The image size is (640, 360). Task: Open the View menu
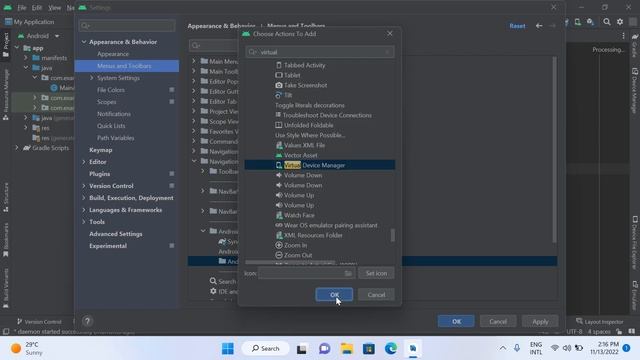point(54,7)
